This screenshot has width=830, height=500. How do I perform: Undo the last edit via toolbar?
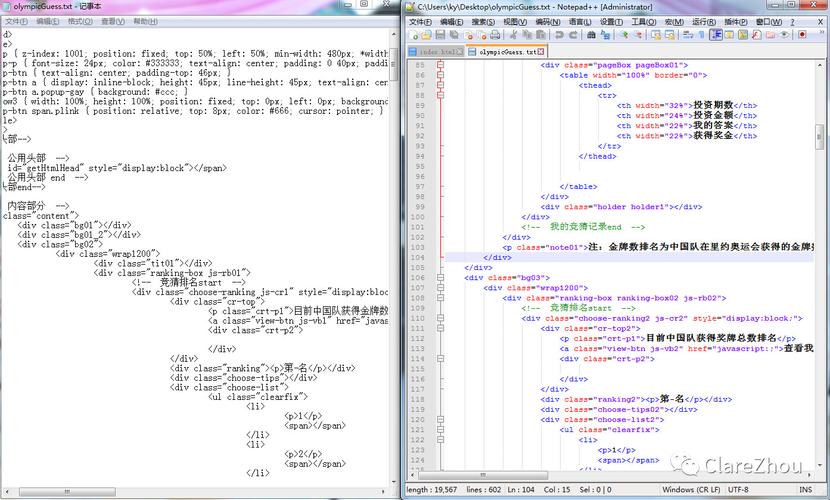(559, 35)
